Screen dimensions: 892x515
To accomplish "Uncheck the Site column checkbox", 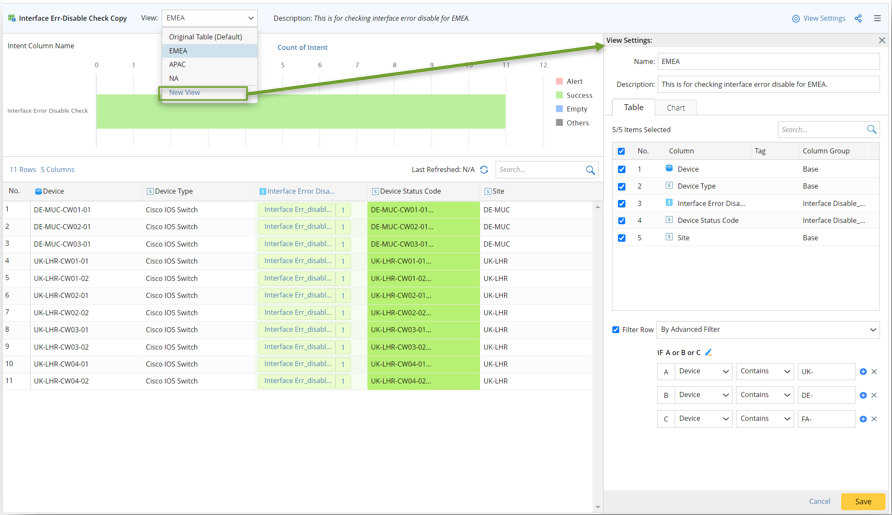I will coord(622,238).
